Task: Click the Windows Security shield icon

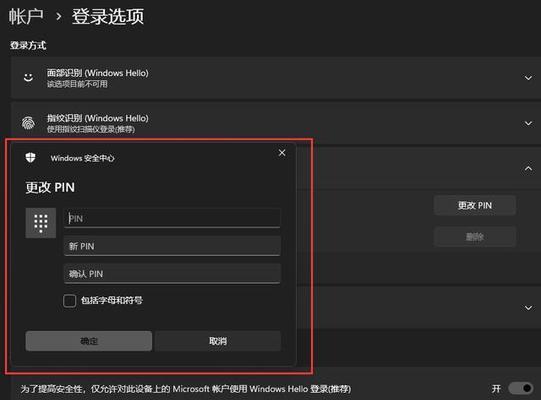Action: pyautogui.click(x=31, y=158)
